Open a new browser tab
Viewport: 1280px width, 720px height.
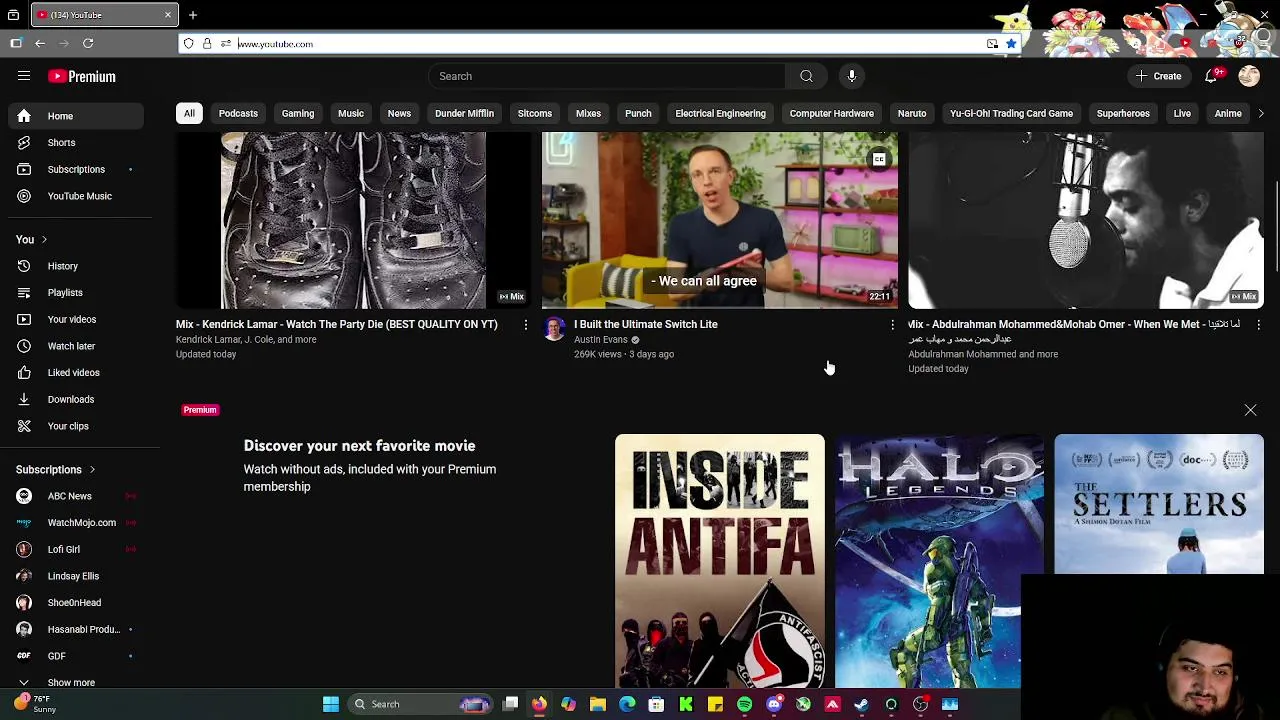point(193,15)
